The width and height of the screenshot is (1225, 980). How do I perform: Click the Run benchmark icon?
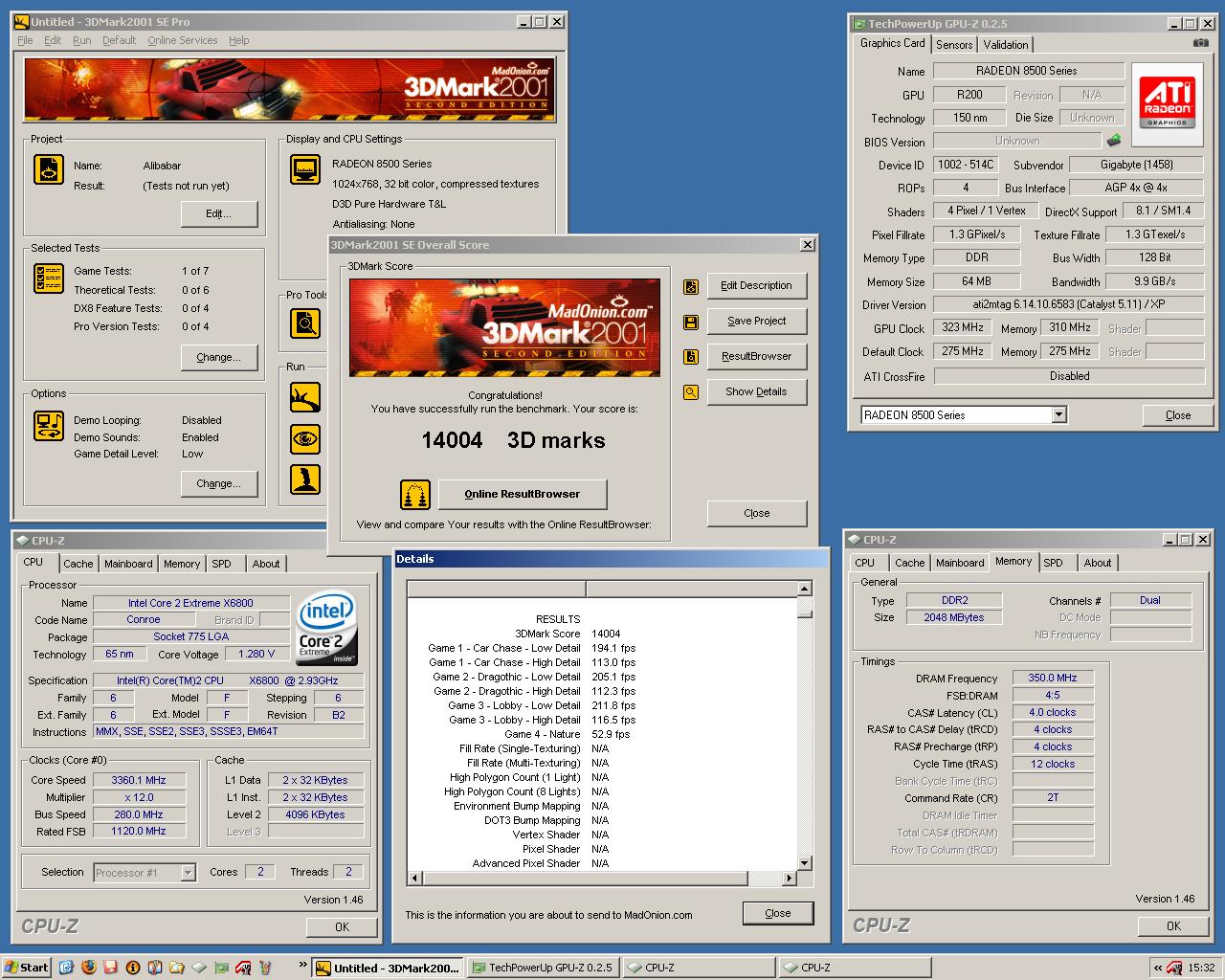tap(305, 396)
